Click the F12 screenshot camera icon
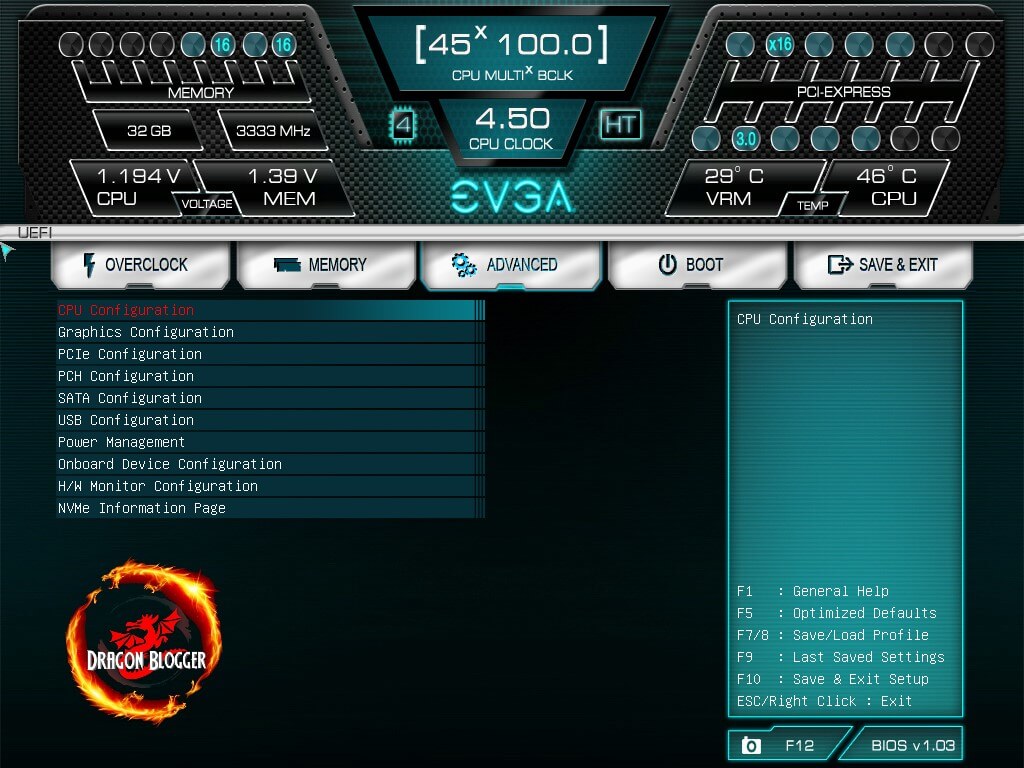The width and height of the screenshot is (1024, 768). (751, 745)
